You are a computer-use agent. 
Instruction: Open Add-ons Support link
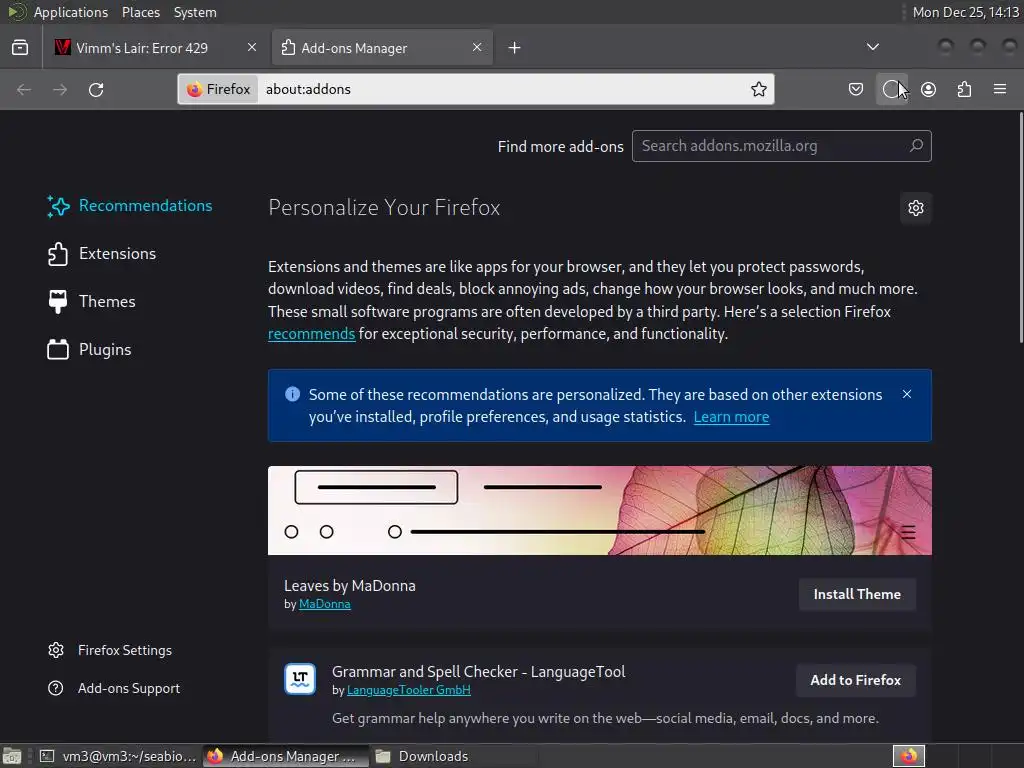pyautogui.click(x=114, y=688)
